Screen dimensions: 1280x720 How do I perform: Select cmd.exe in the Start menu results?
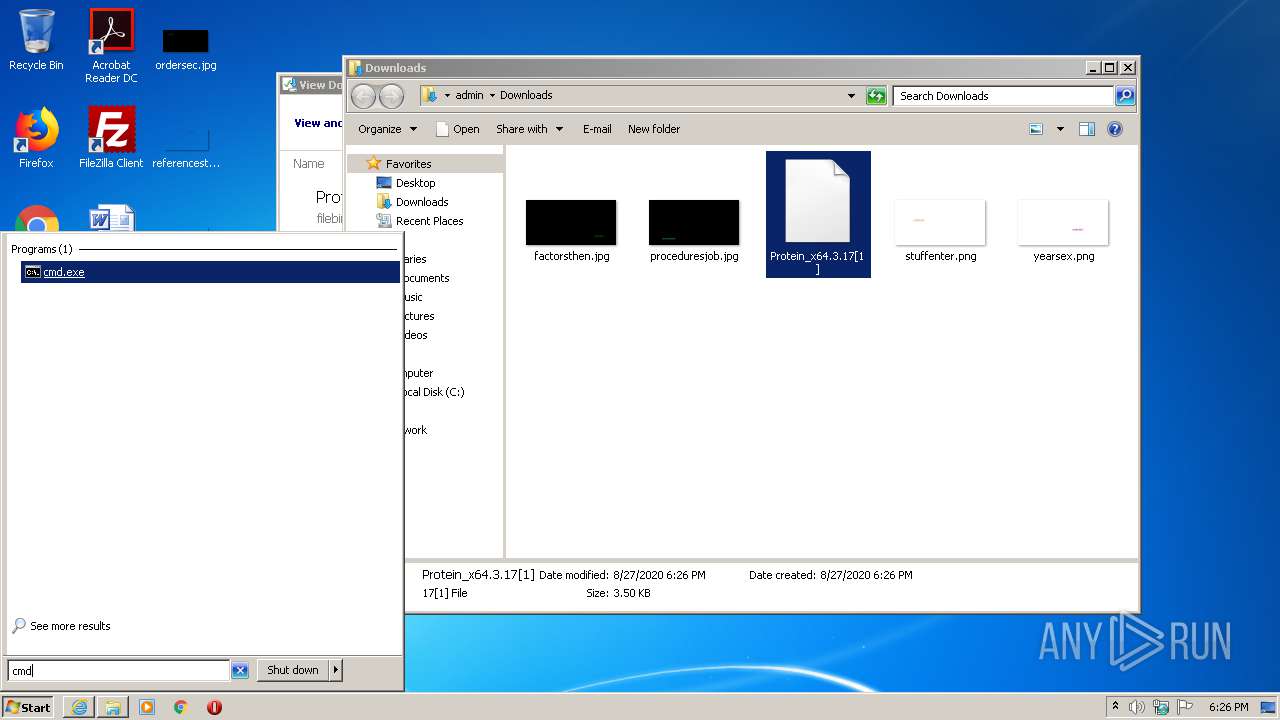click(x=210, y=272)
